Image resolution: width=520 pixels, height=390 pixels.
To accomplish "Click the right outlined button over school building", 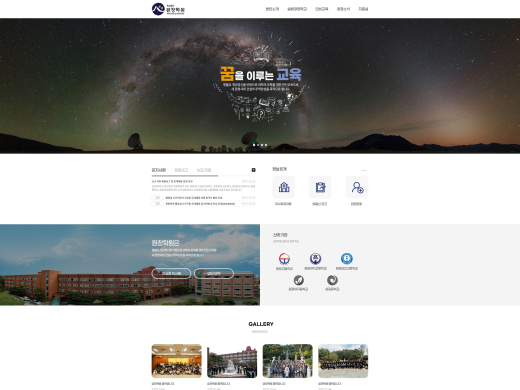I will click(x=214, y=273).
